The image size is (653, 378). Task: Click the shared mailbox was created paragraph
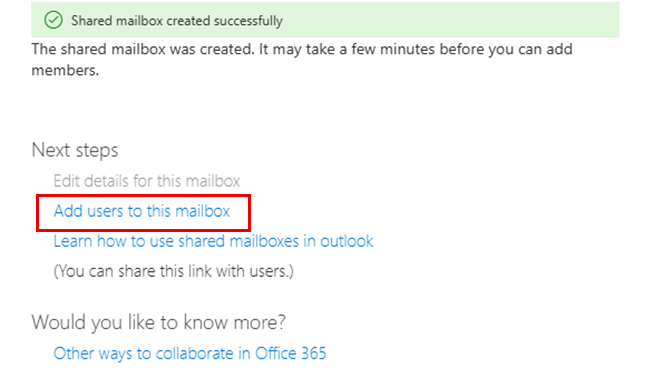(x=302, y=60)
